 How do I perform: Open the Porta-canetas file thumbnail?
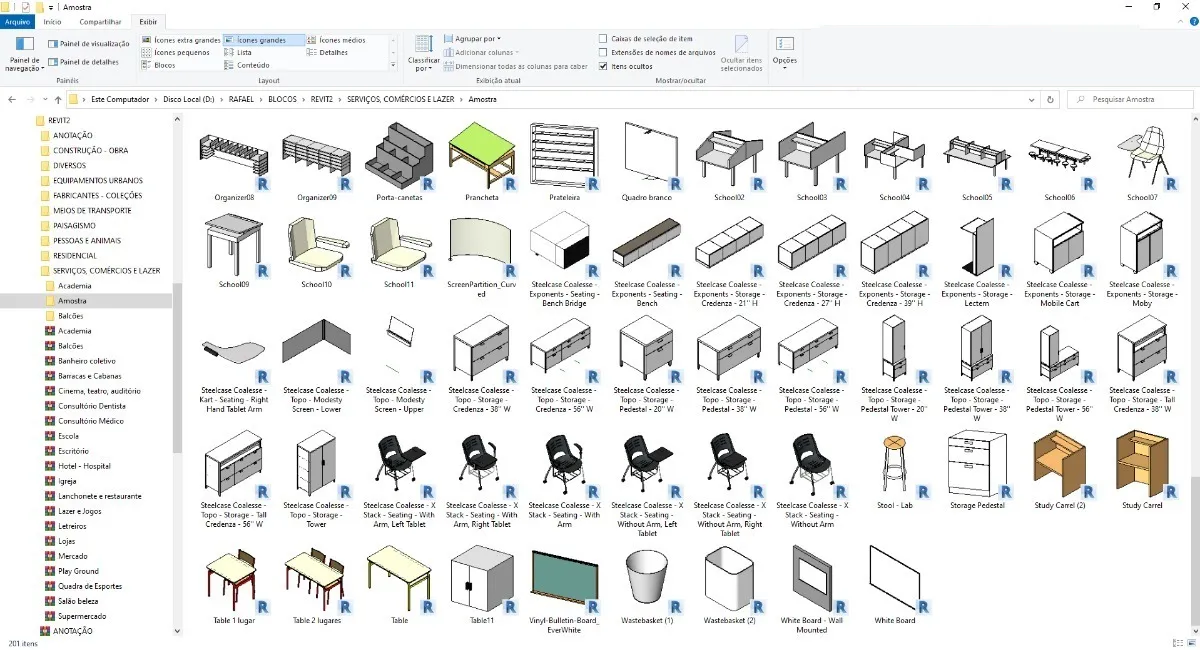click(x=399, y=163)
